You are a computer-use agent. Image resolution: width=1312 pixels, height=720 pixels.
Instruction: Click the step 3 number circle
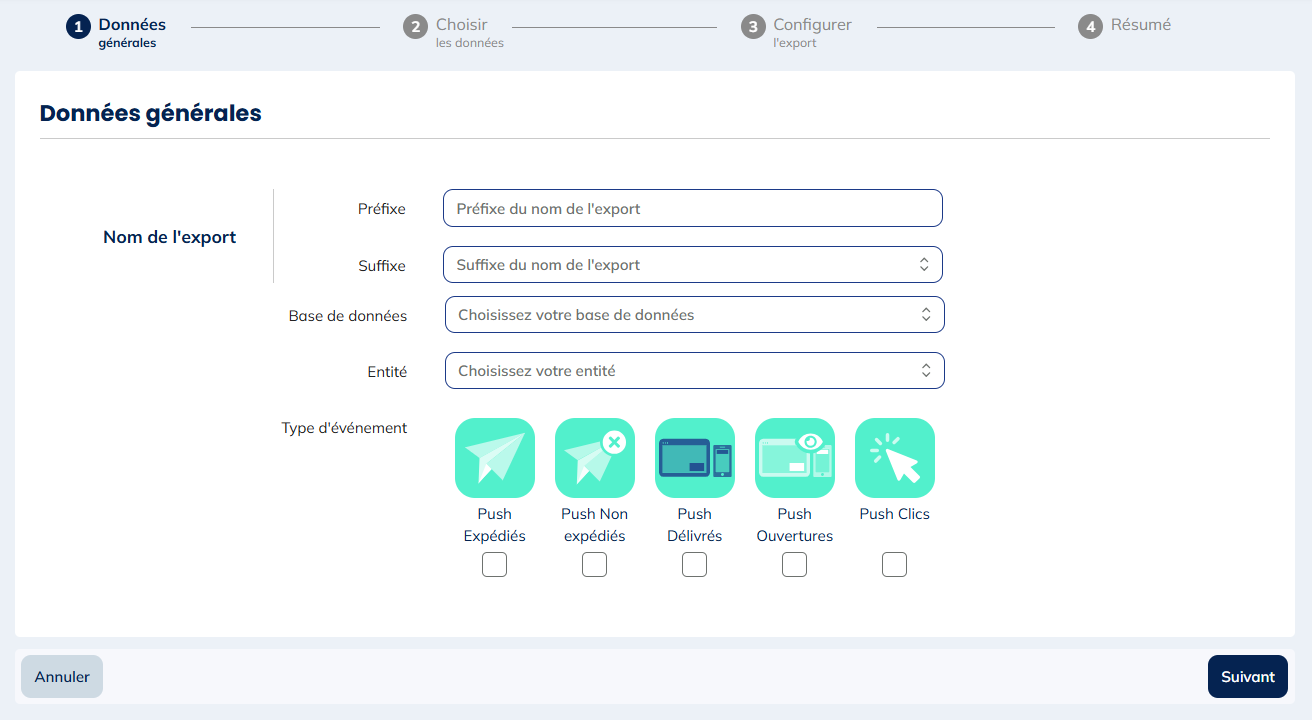[753, 27]
